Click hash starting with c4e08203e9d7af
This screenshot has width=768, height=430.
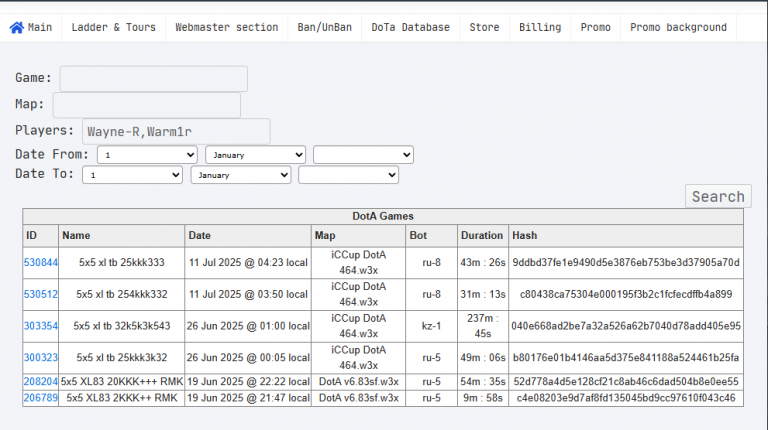(626, 398)
